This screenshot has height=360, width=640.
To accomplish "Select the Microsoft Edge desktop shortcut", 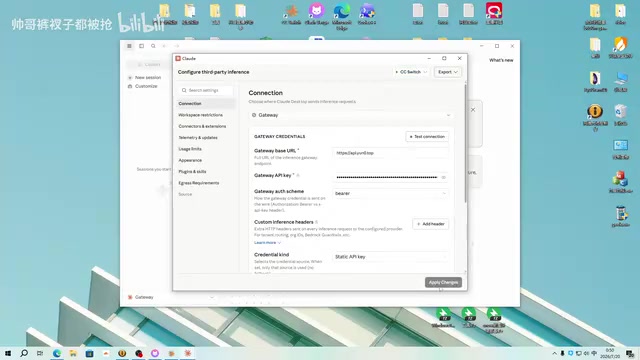I will (342, 15).
